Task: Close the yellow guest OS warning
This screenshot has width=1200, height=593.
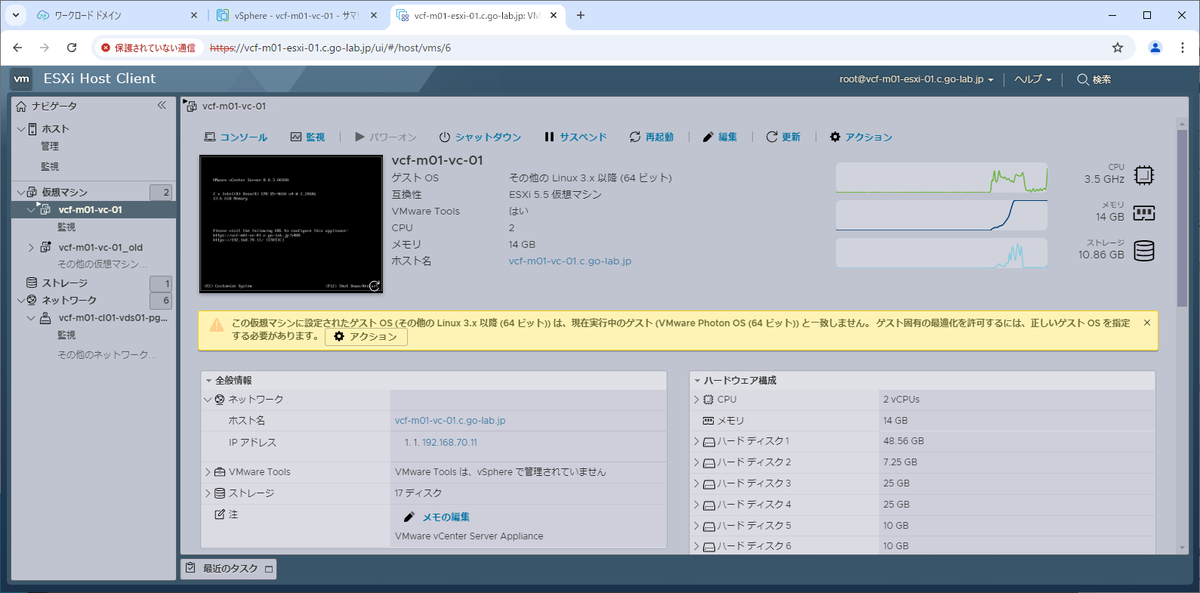Action: (1147, 322)
